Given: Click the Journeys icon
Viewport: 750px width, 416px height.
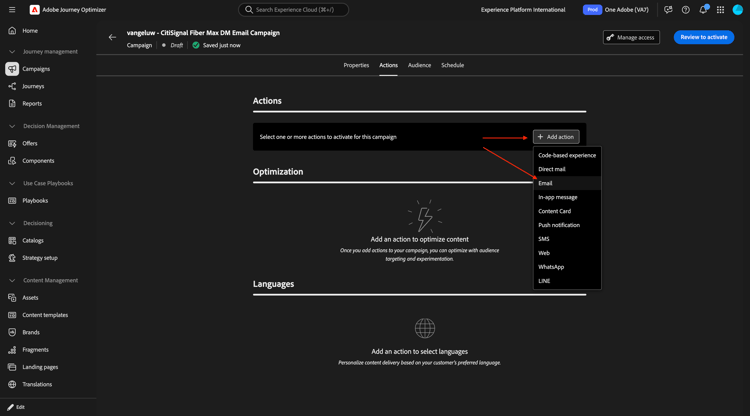Looking at the screenshot, I should pos(12,86).
